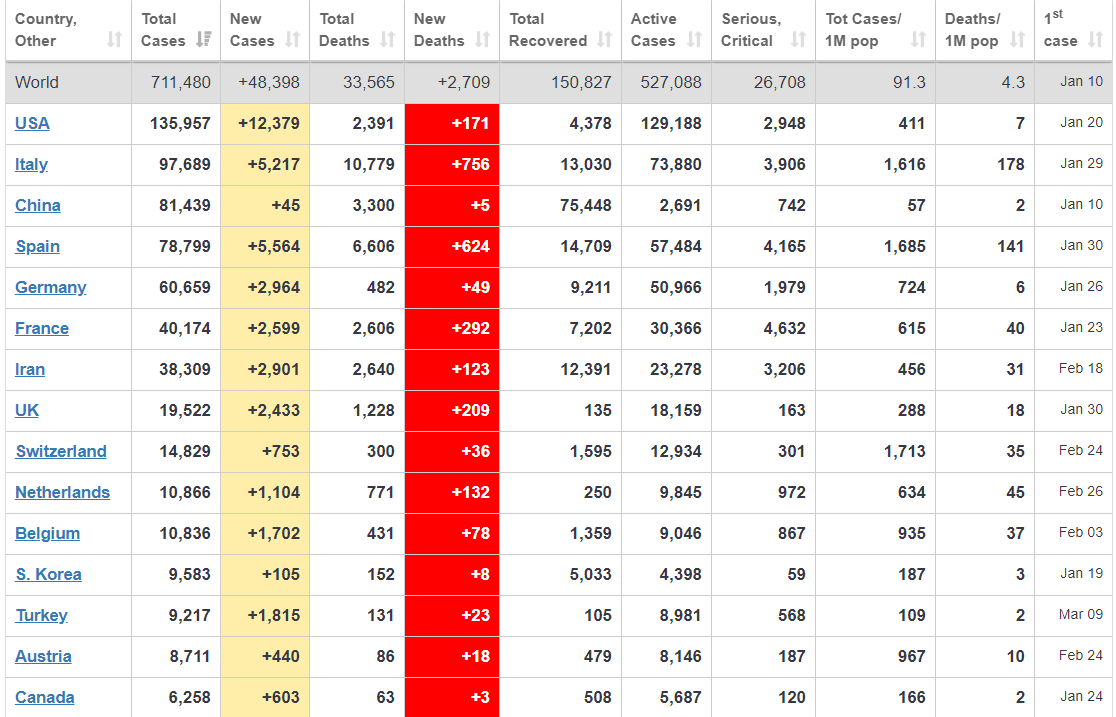Image resolution: width=1116 pixels, height=717 pixels.
Task: Click the Germany country link
Action: coord(50,287)
